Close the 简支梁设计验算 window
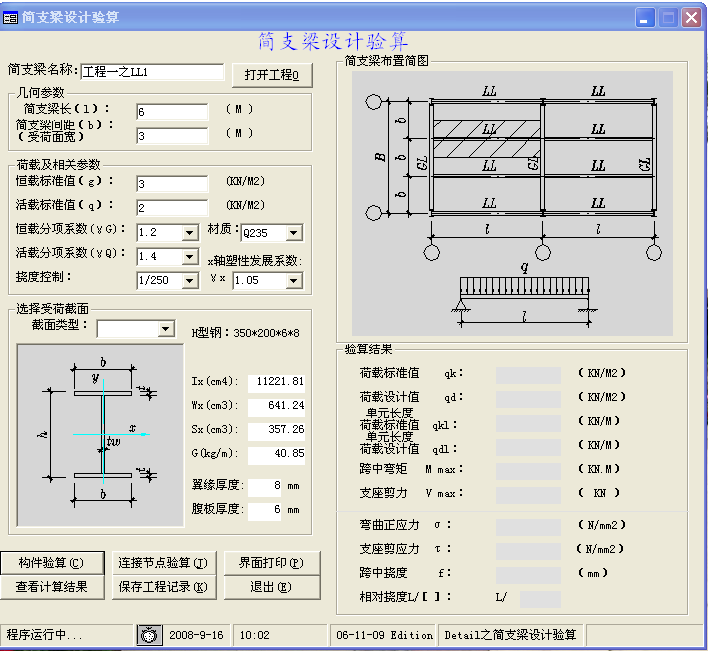708x651 pixels. pyautogui.click(x=692, y=18)
